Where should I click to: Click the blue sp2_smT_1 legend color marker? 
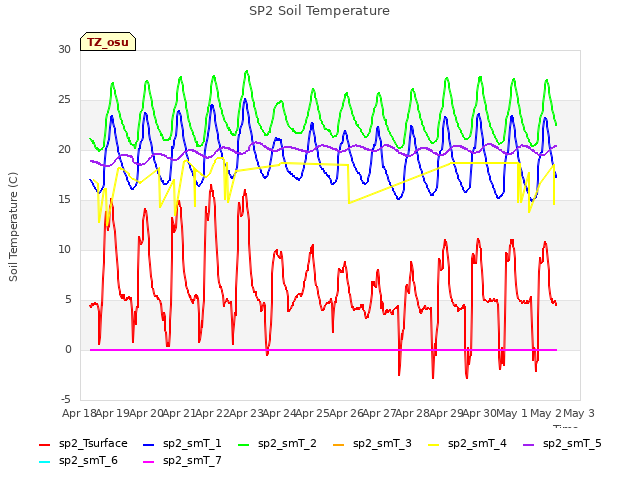point(149,444)
